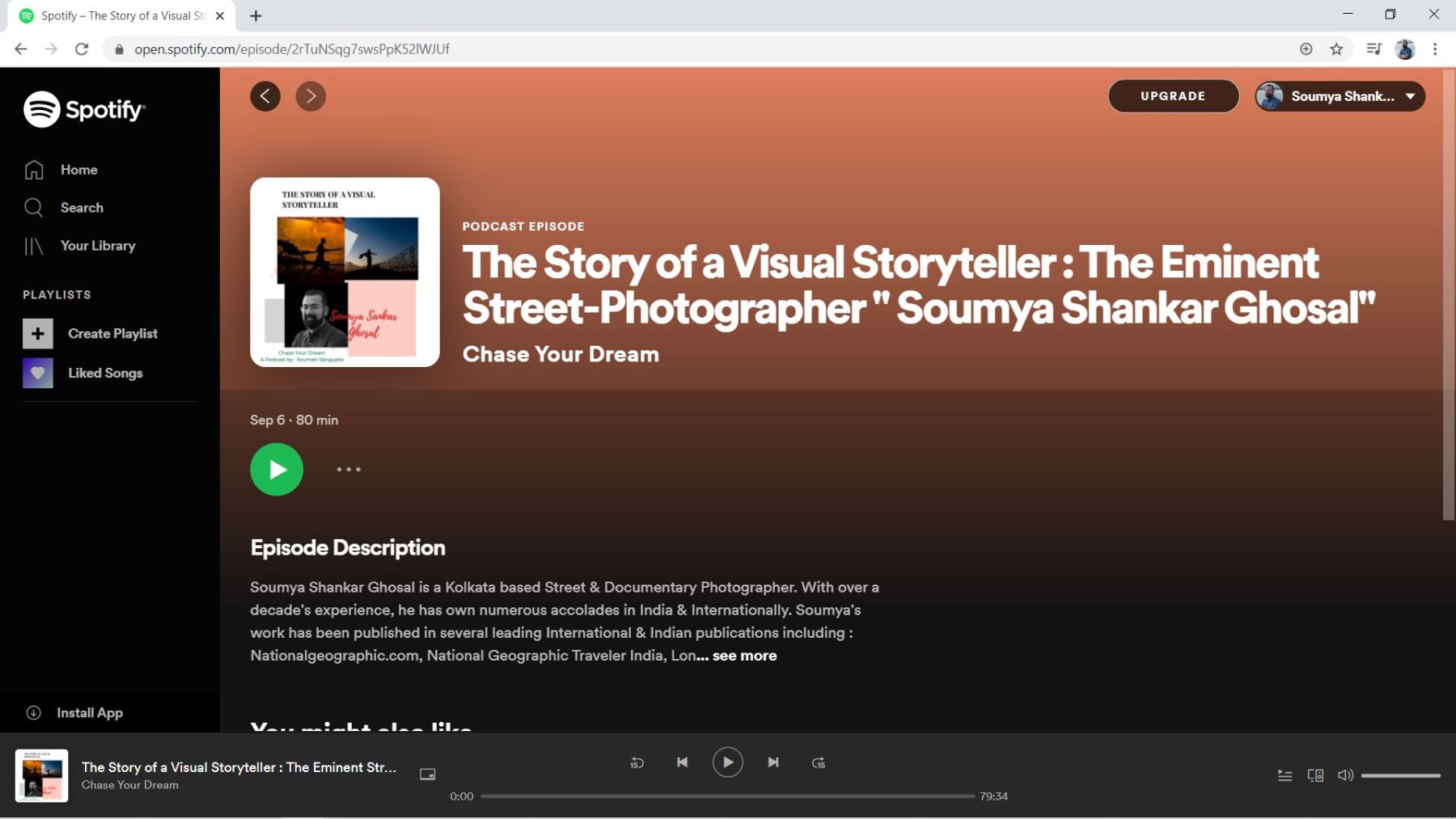Screen dimensions: 1456x819
Task: Click the episode cover art thumbnail
Action: point(345,272)
